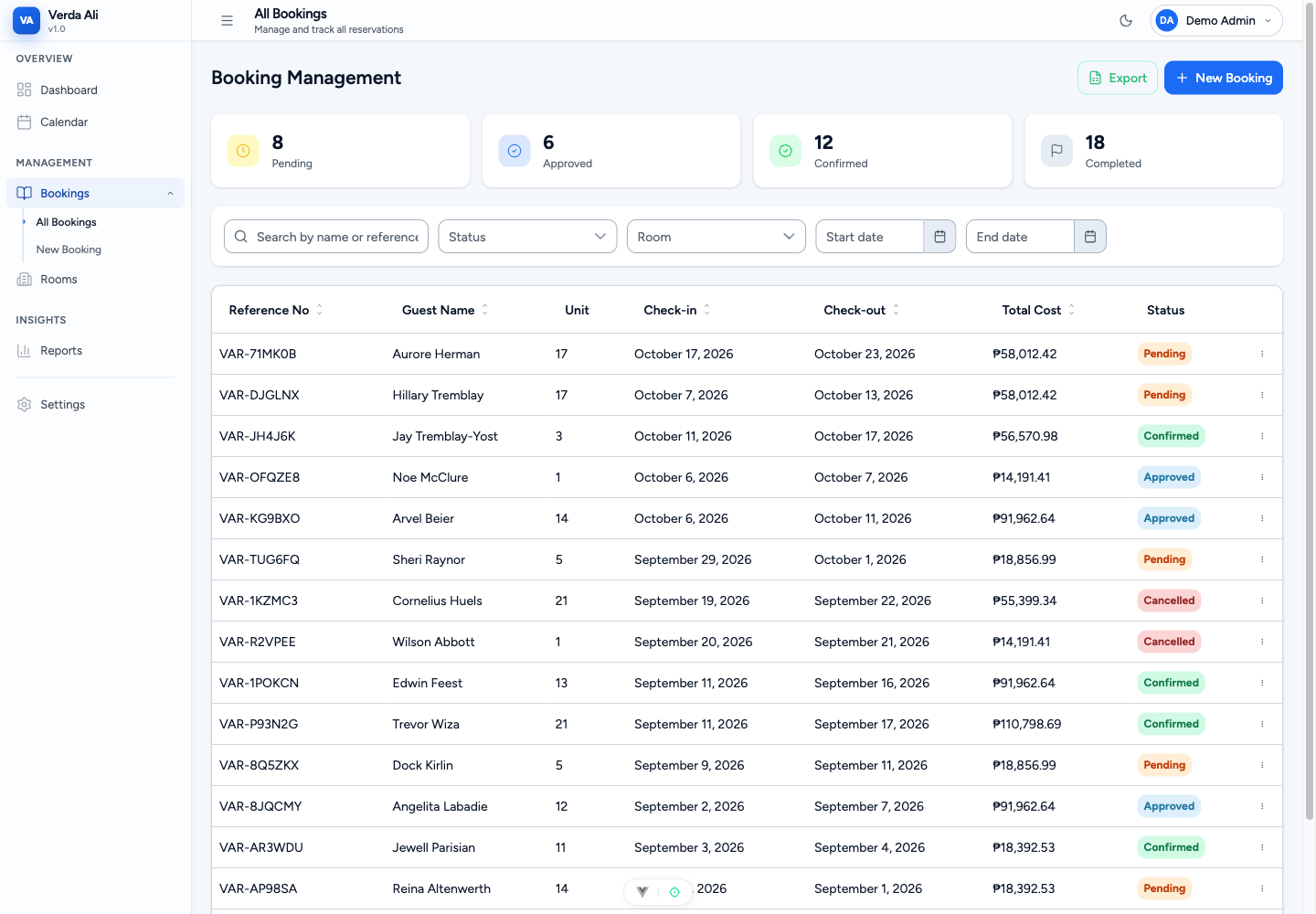Click the End date input
The height and width of the screenshot is (914, 1316).
pos(1020,237)
